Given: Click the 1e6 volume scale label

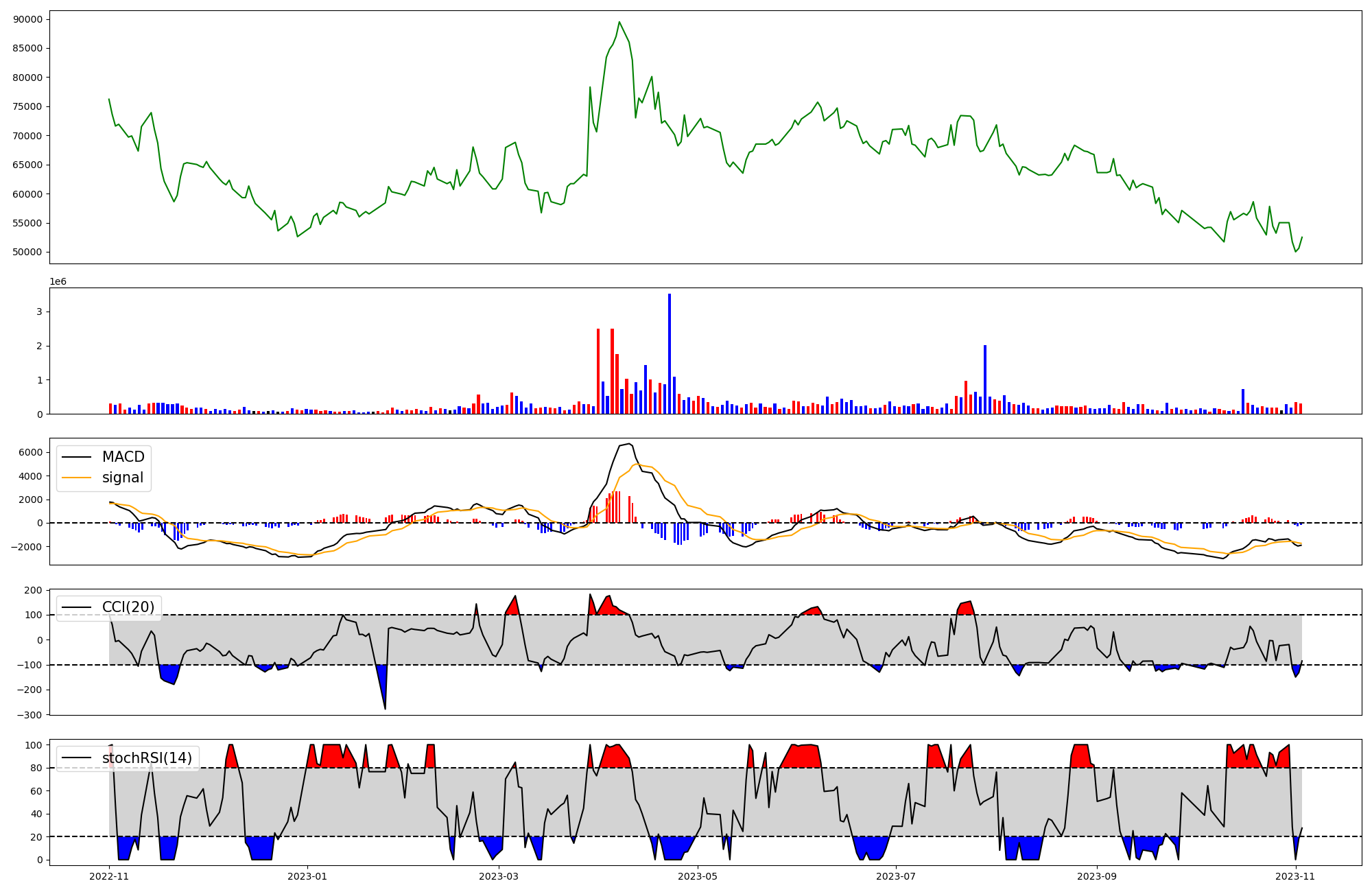Looking at the screenshot, I should point(58,282).
